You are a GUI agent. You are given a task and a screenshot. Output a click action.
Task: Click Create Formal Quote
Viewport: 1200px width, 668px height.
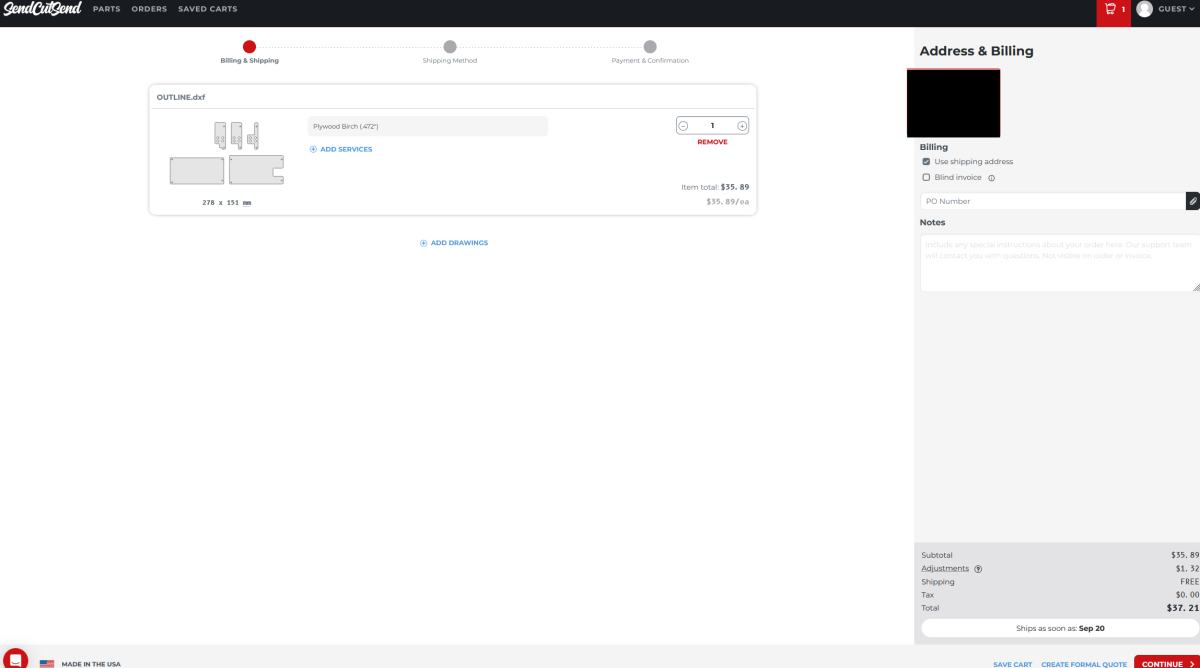click(x=1084, y=664)
